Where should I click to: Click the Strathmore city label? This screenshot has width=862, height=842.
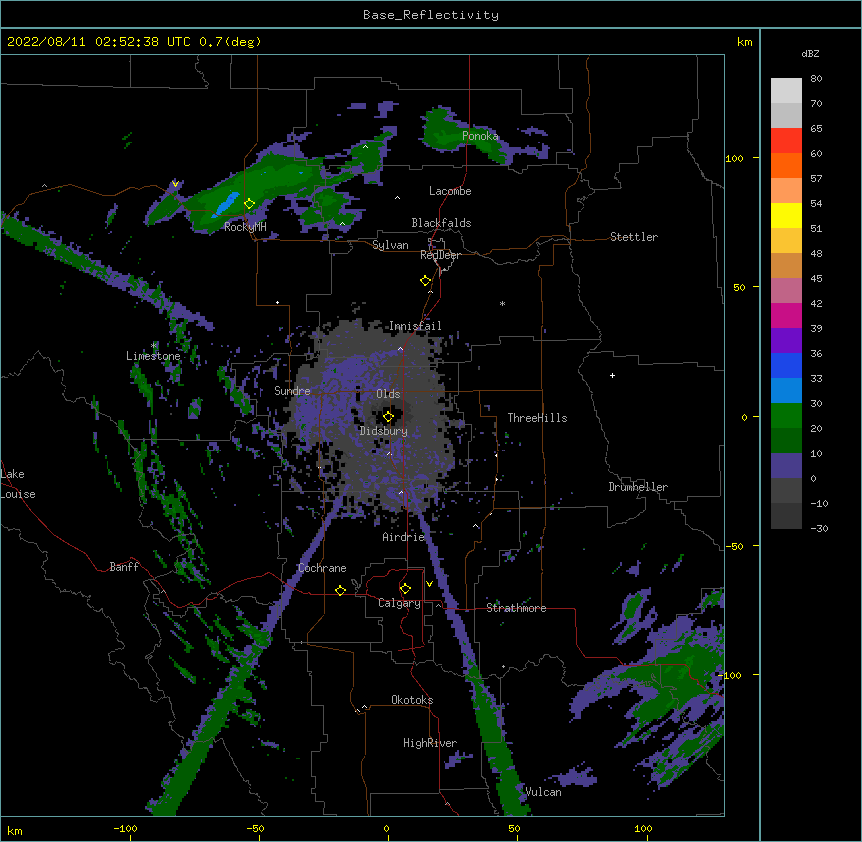pyautogui.click(x=516, y=608)
